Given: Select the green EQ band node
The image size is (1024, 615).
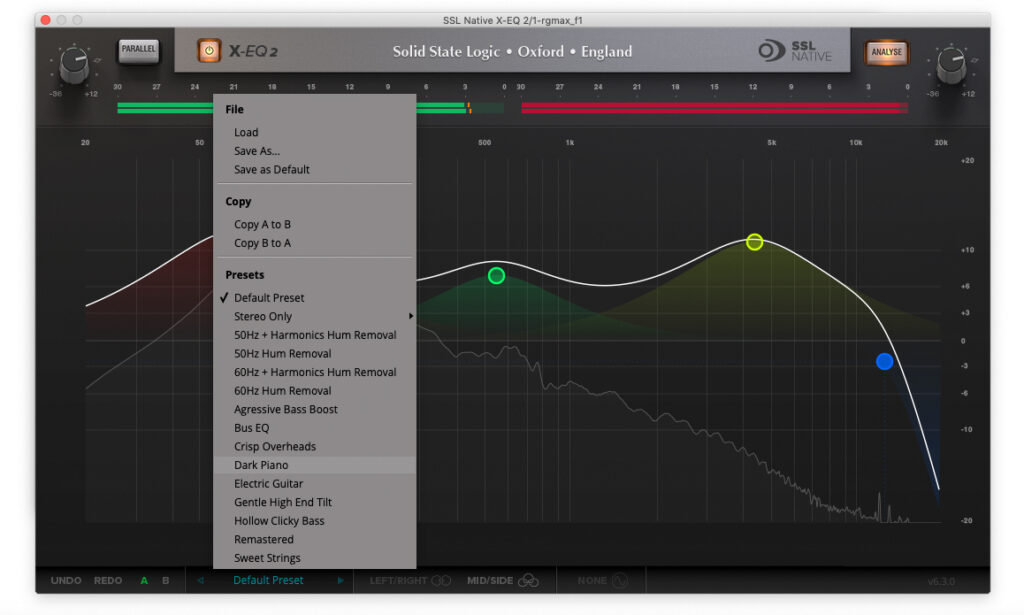Looking at the screenshot, I should [496, 276].
